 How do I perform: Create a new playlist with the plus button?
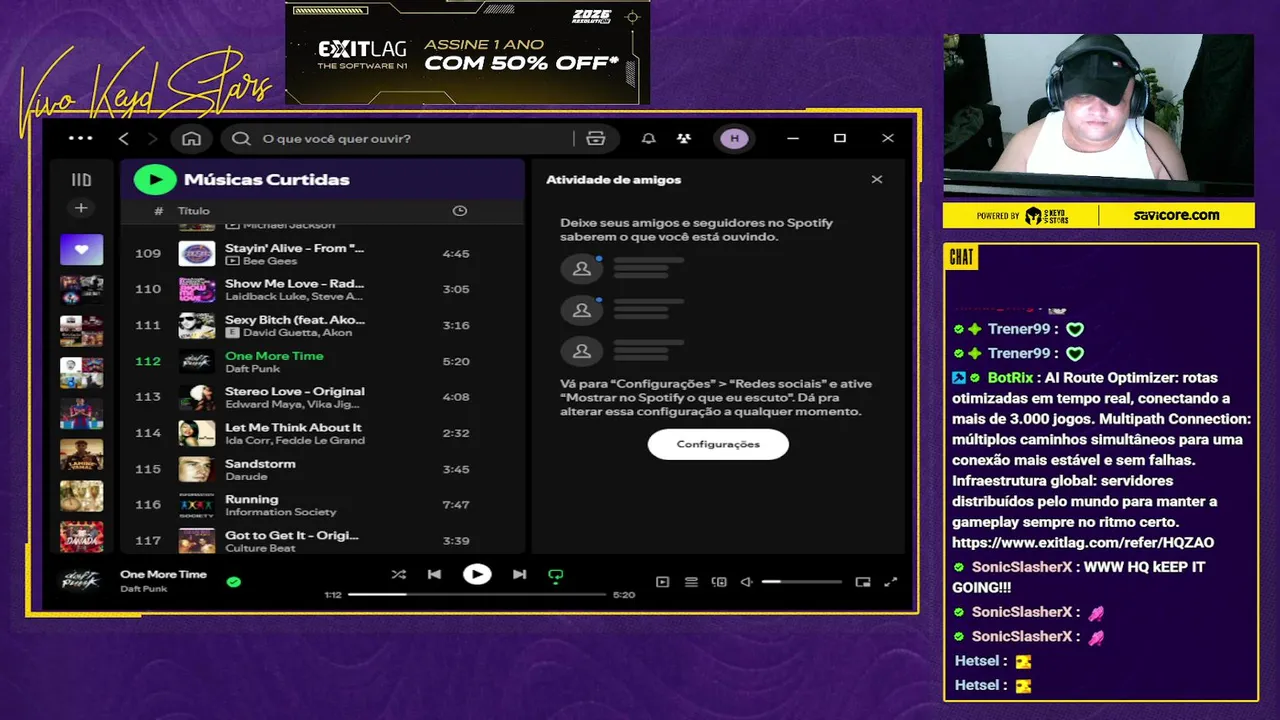[81, 208]
